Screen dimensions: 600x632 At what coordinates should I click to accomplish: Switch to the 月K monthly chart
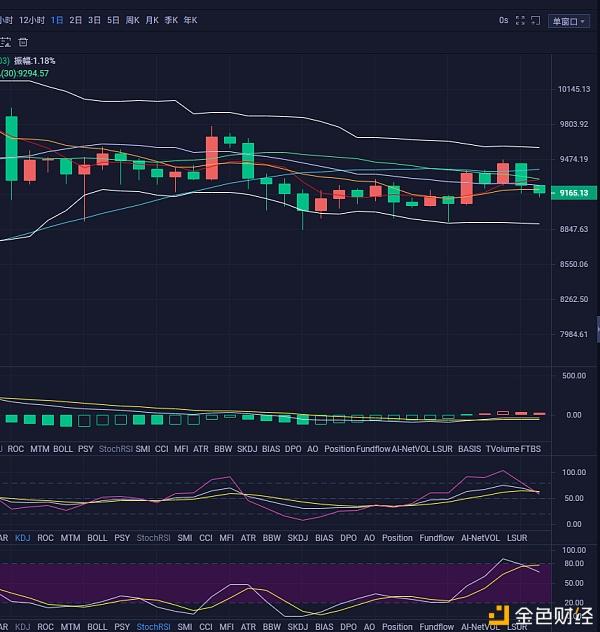point(152,20)
